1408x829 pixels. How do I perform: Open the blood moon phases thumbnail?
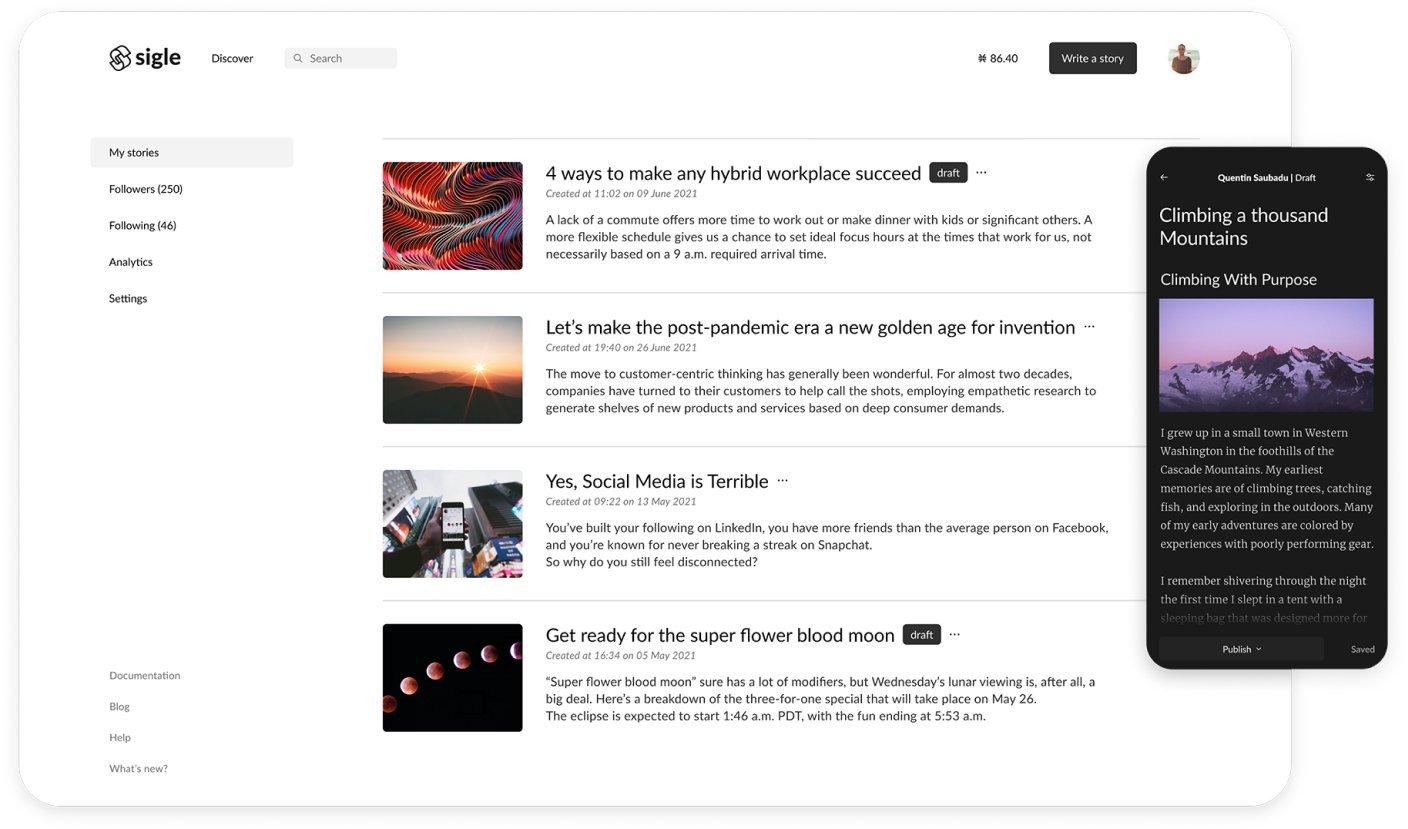(453, 678)
